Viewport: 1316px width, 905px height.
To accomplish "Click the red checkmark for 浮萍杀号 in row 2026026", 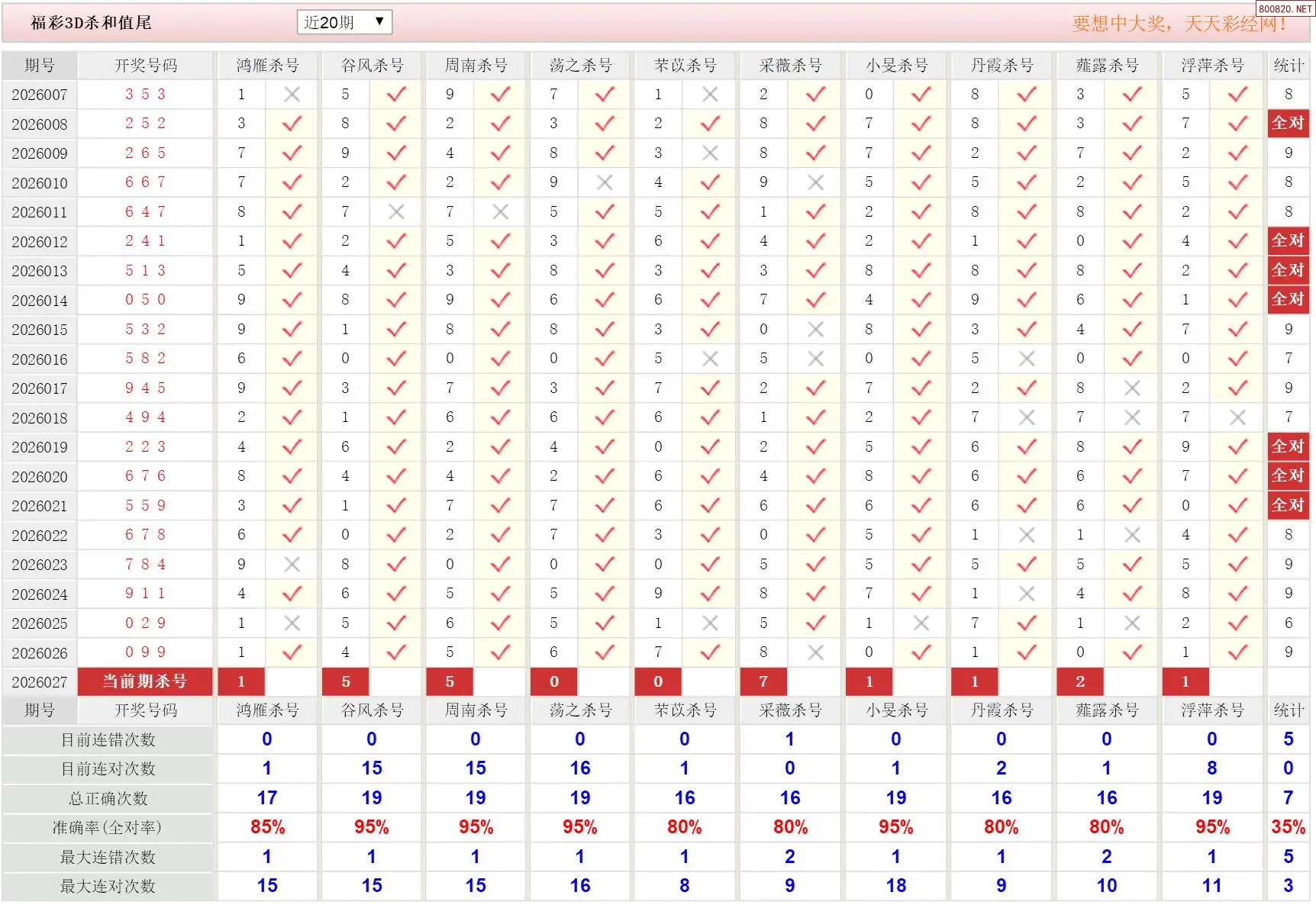I will click(1237, 652).
